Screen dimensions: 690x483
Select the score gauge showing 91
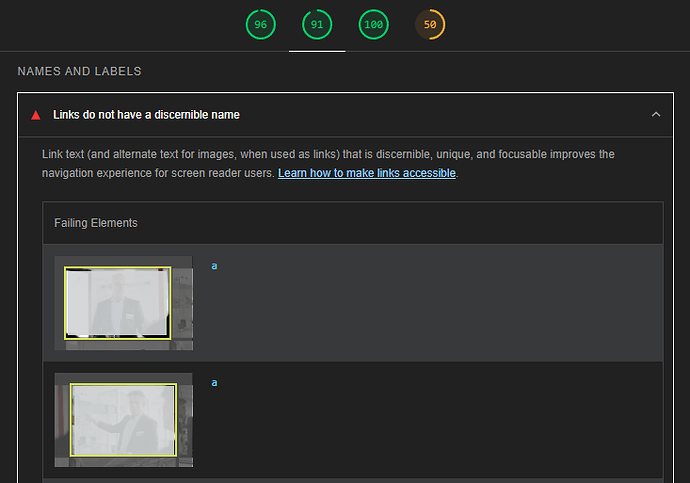point(317,24)
